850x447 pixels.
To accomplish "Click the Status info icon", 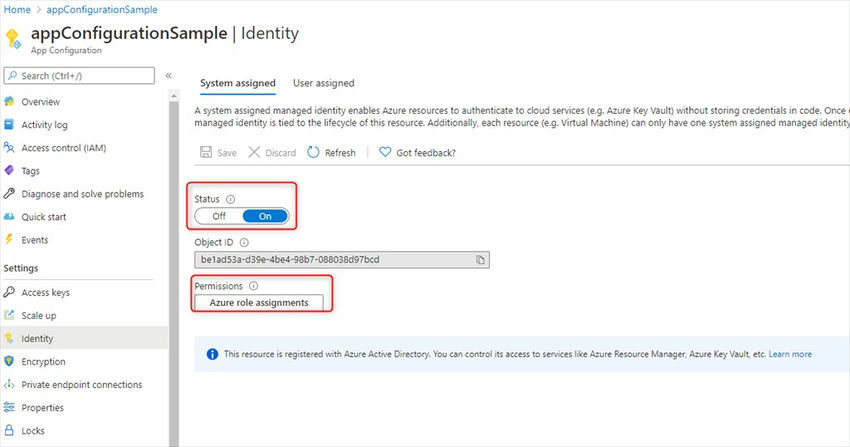I will [230, 199].
